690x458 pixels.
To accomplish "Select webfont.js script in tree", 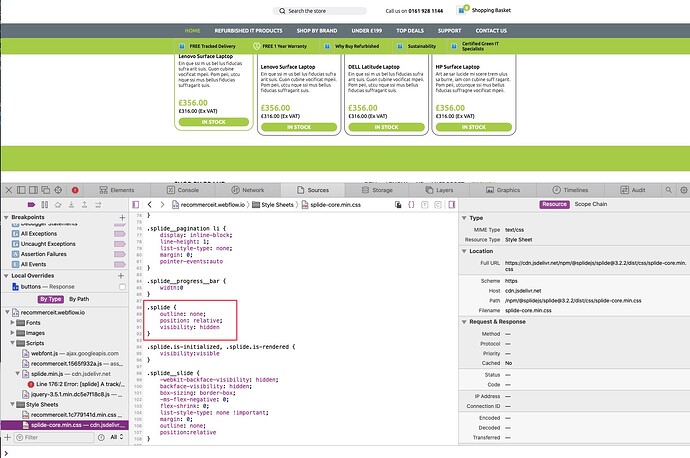I will [x=70, y=353].
